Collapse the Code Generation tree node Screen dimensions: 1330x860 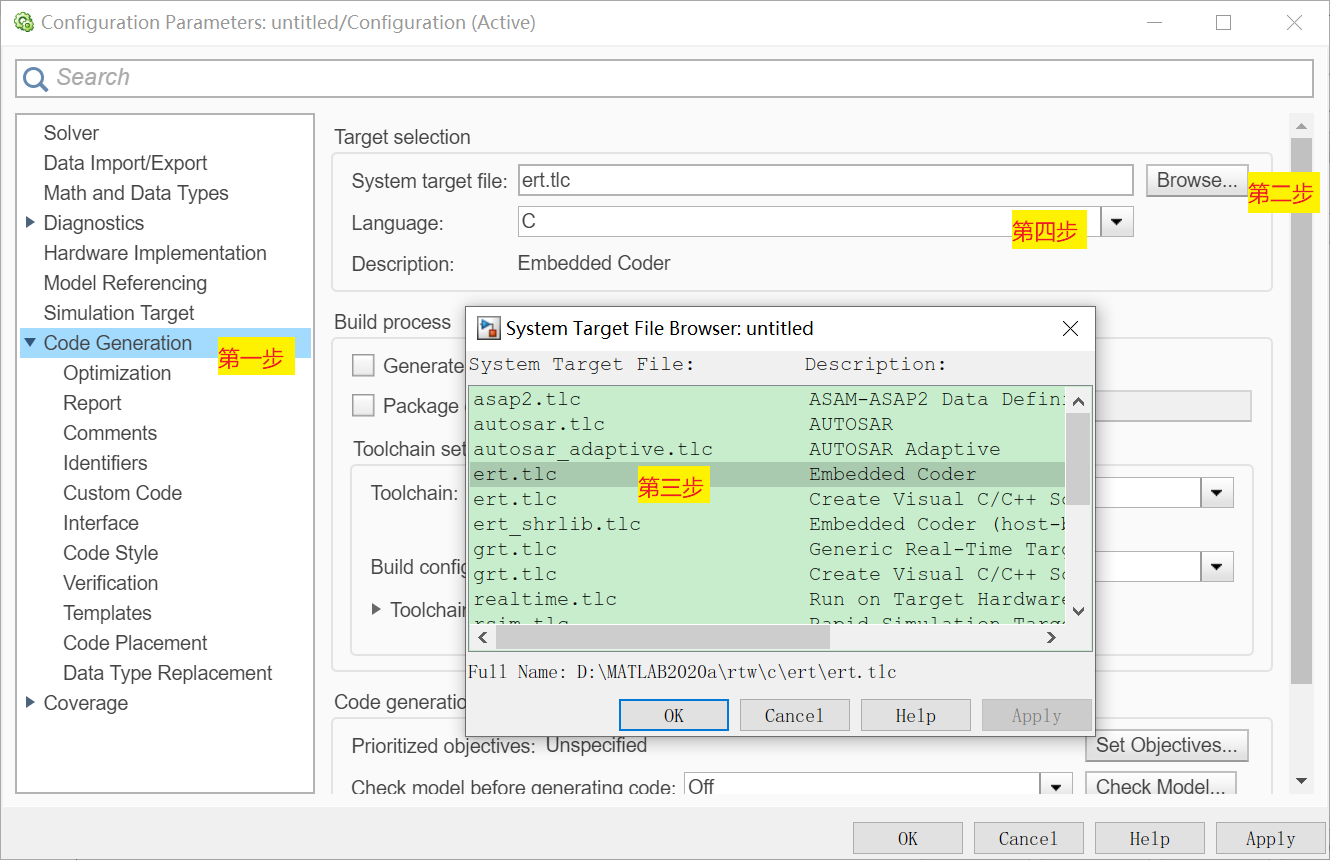30,342
